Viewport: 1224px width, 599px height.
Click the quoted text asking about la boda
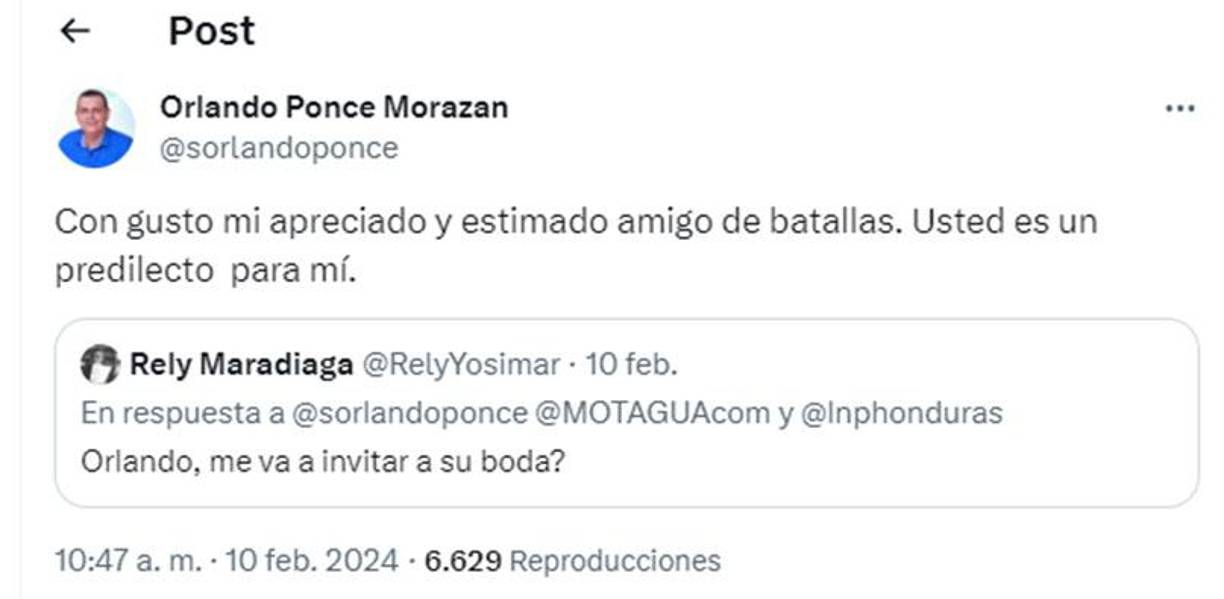click(322, 461)
